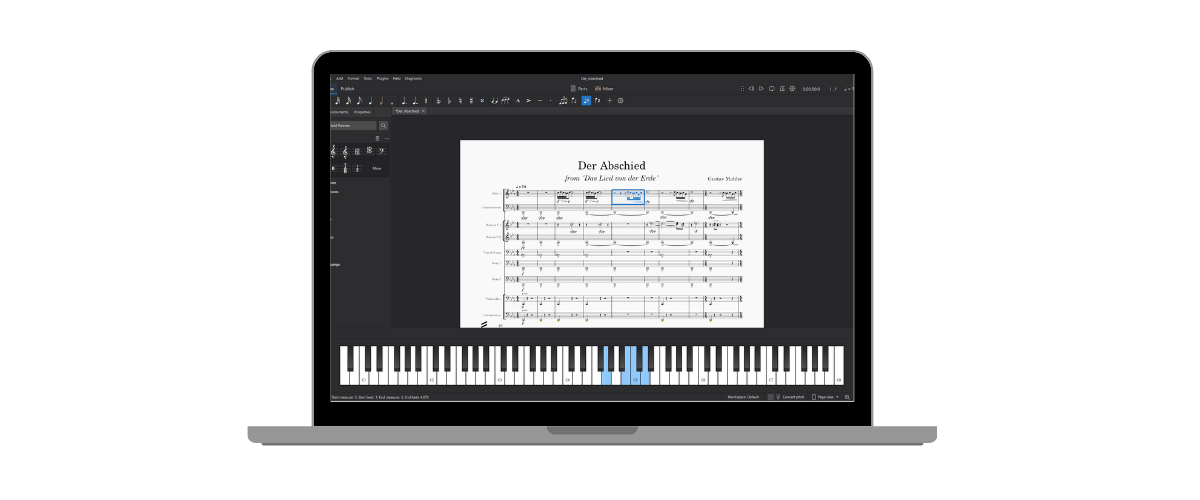Click zoom icon in status bar
This screenshot has height=500, width=1200.
pos(847,397)
